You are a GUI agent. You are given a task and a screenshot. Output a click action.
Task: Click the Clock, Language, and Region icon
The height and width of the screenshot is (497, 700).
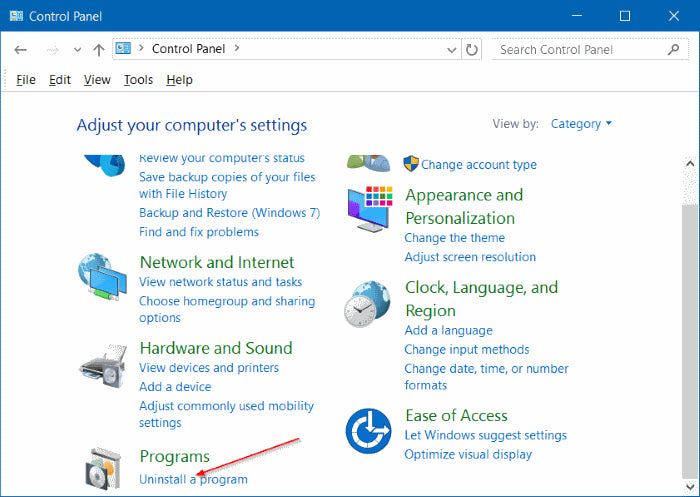click(369, 306)
